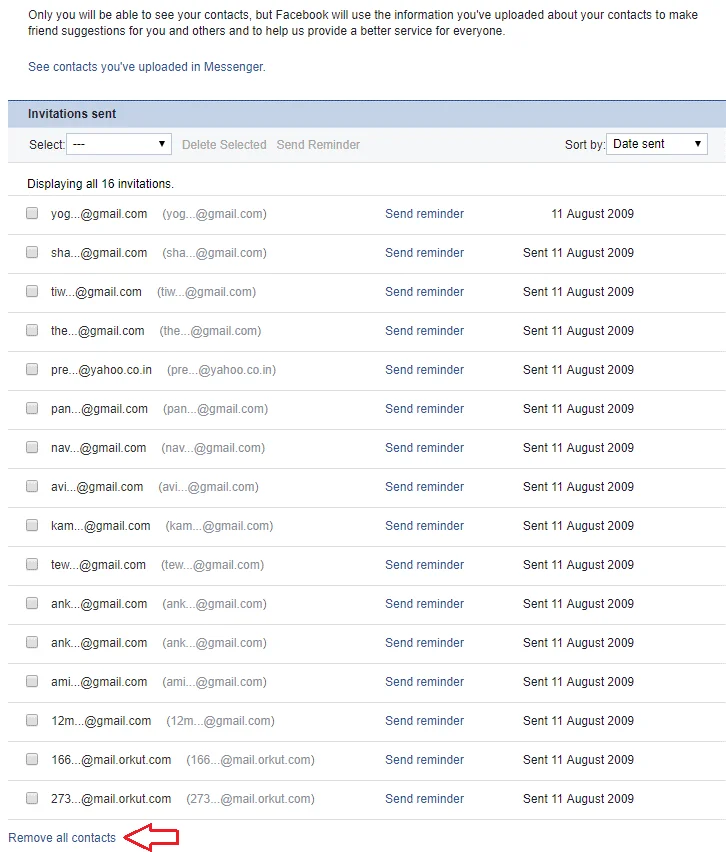Tick the 273...@mail.orkut.com checkbox
The height and width of the screenshot is (852, 726).
click(x=32, y=798)
